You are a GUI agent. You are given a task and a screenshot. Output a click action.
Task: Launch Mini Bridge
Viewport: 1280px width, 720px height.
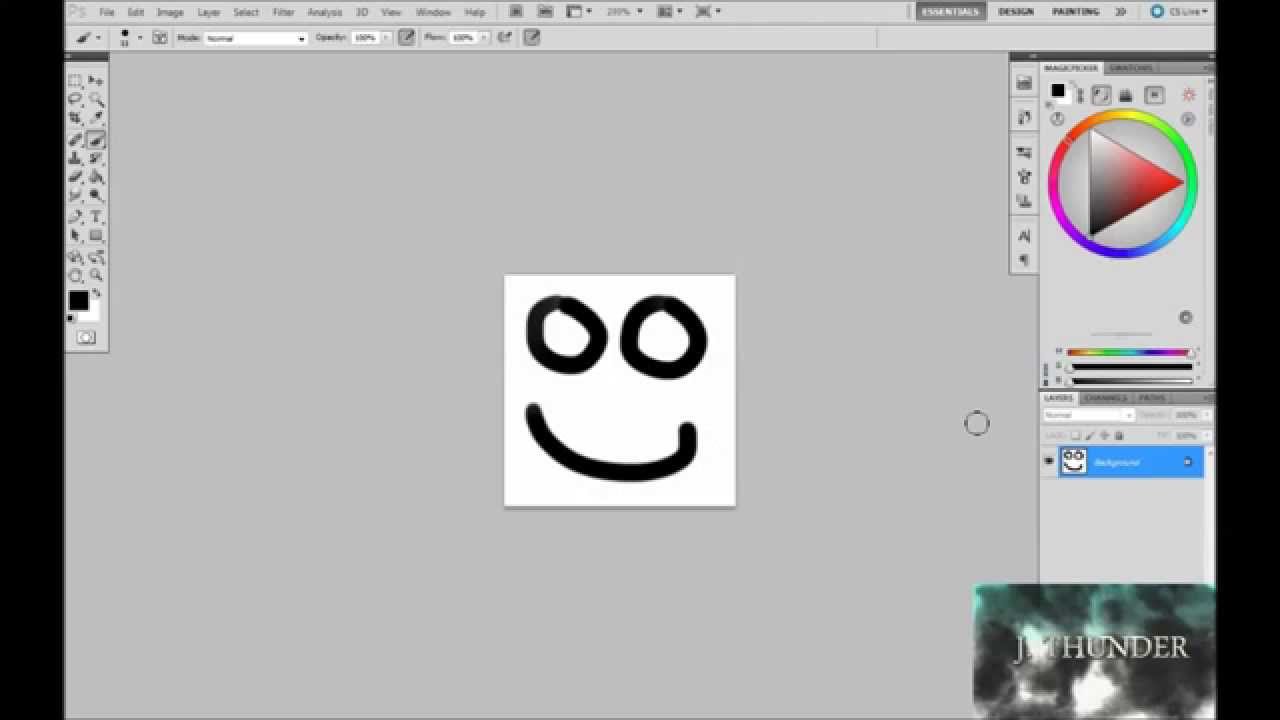tap(545, 11)
